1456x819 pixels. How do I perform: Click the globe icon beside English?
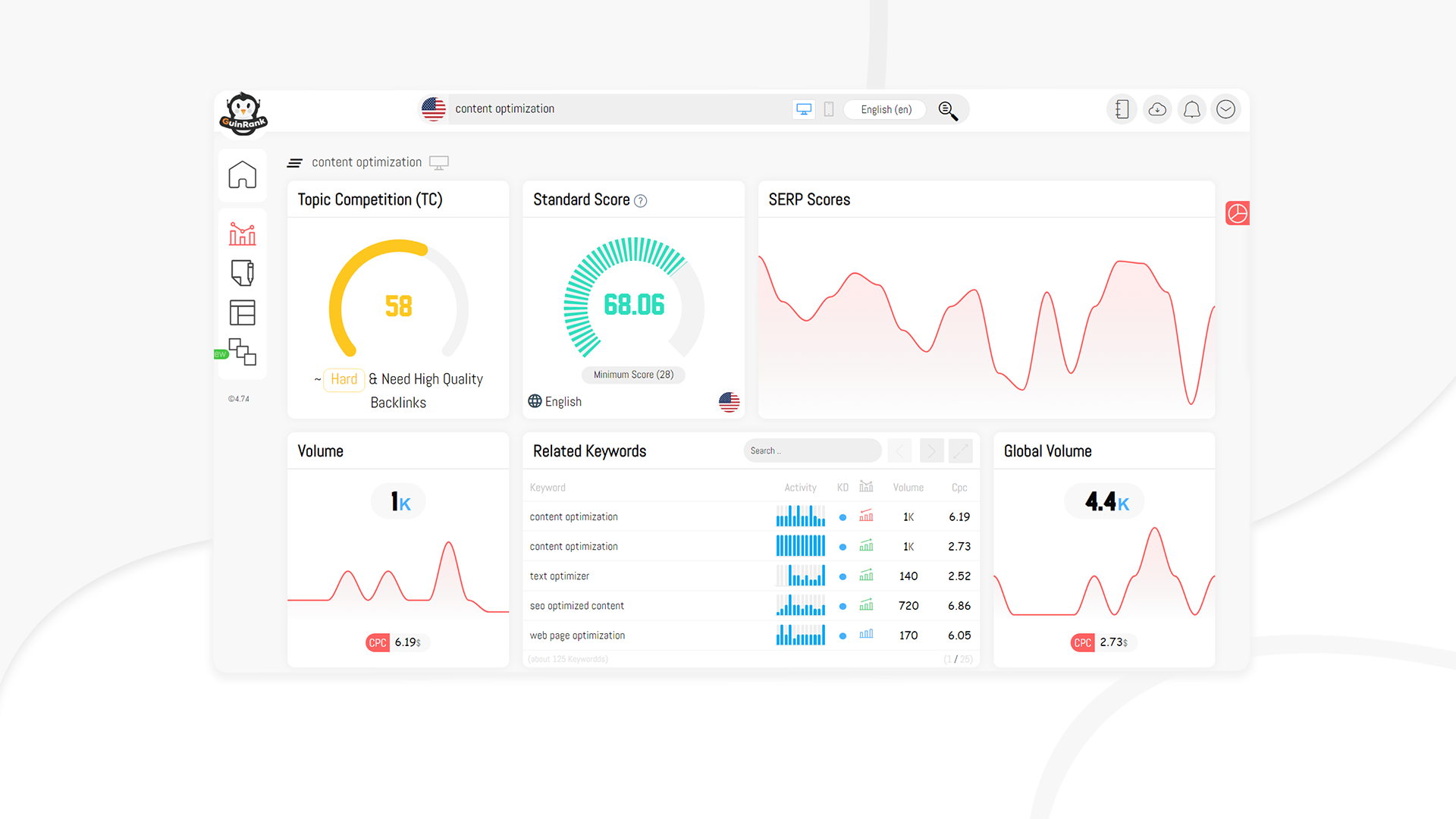pos(535,401)
